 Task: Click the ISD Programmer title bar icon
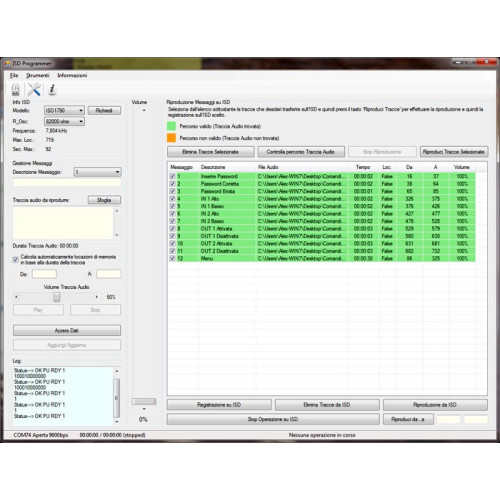tap(7, 63)
